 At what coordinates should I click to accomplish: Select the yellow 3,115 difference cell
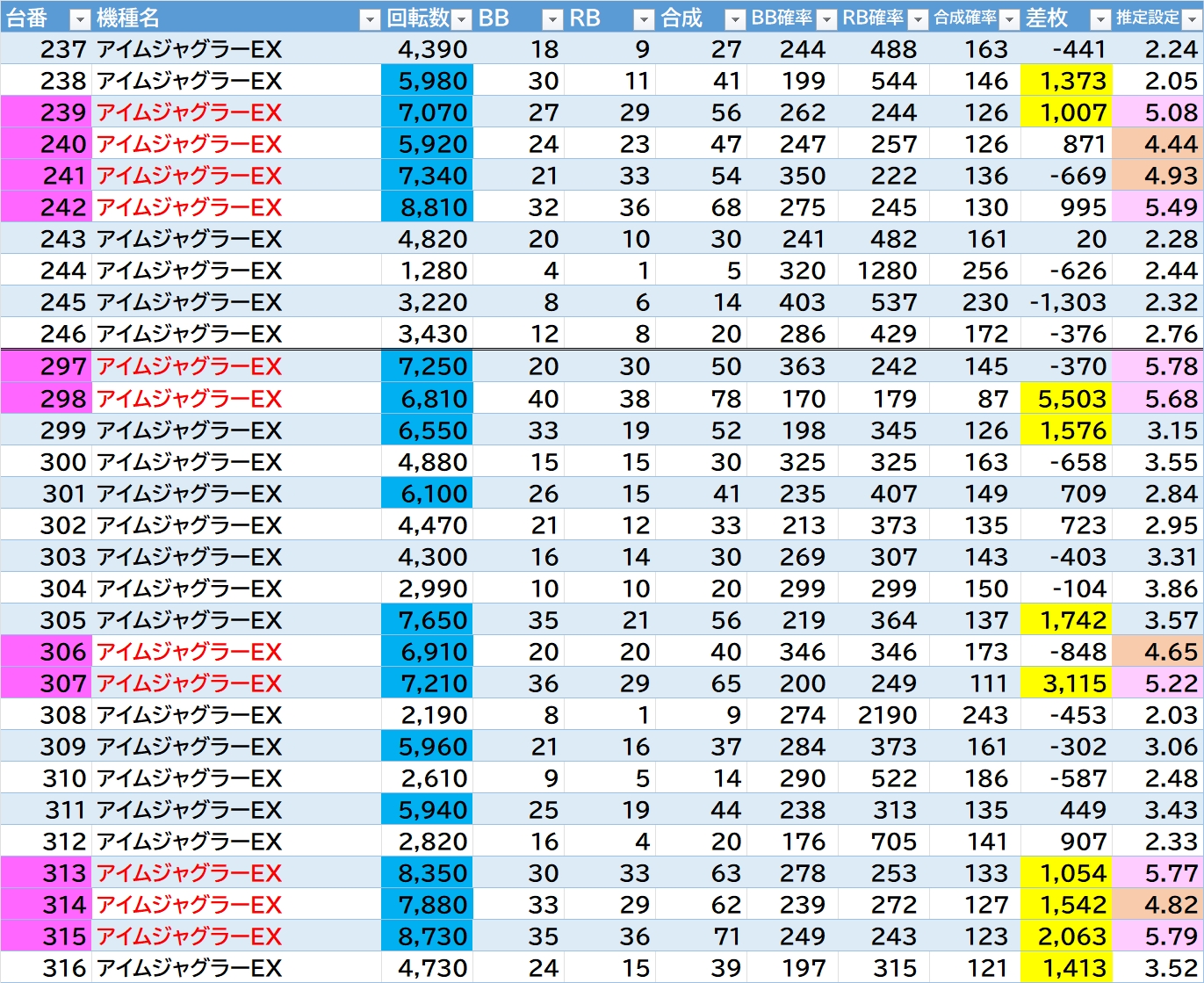1066,683
